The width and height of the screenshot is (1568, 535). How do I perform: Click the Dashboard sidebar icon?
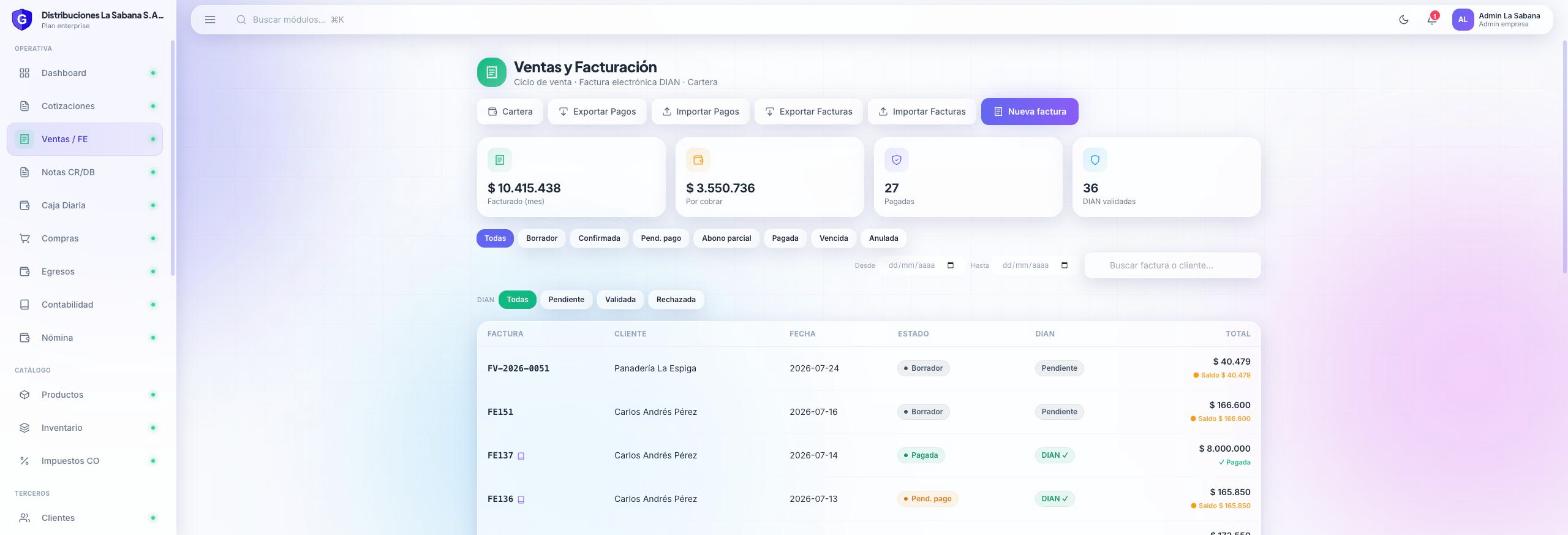point(25,73)
